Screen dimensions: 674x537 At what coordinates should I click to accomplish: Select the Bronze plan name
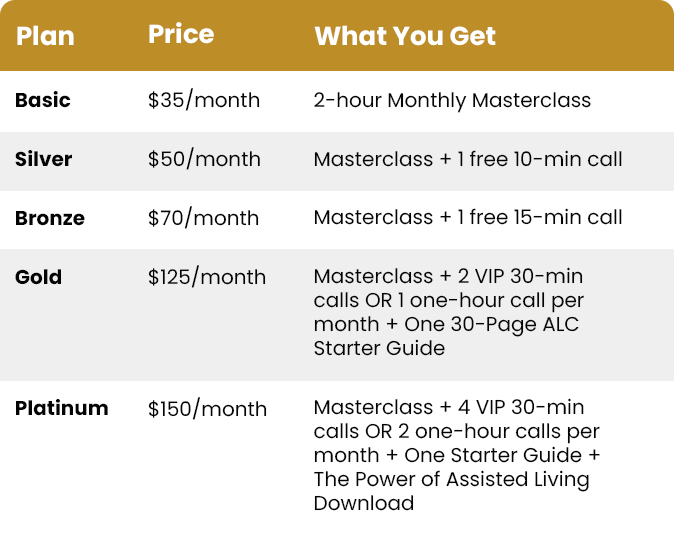(x=50, y=218)
